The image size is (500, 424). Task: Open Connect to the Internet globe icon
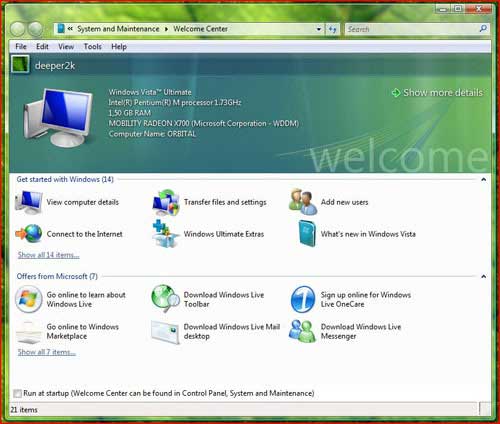point(29,233)
